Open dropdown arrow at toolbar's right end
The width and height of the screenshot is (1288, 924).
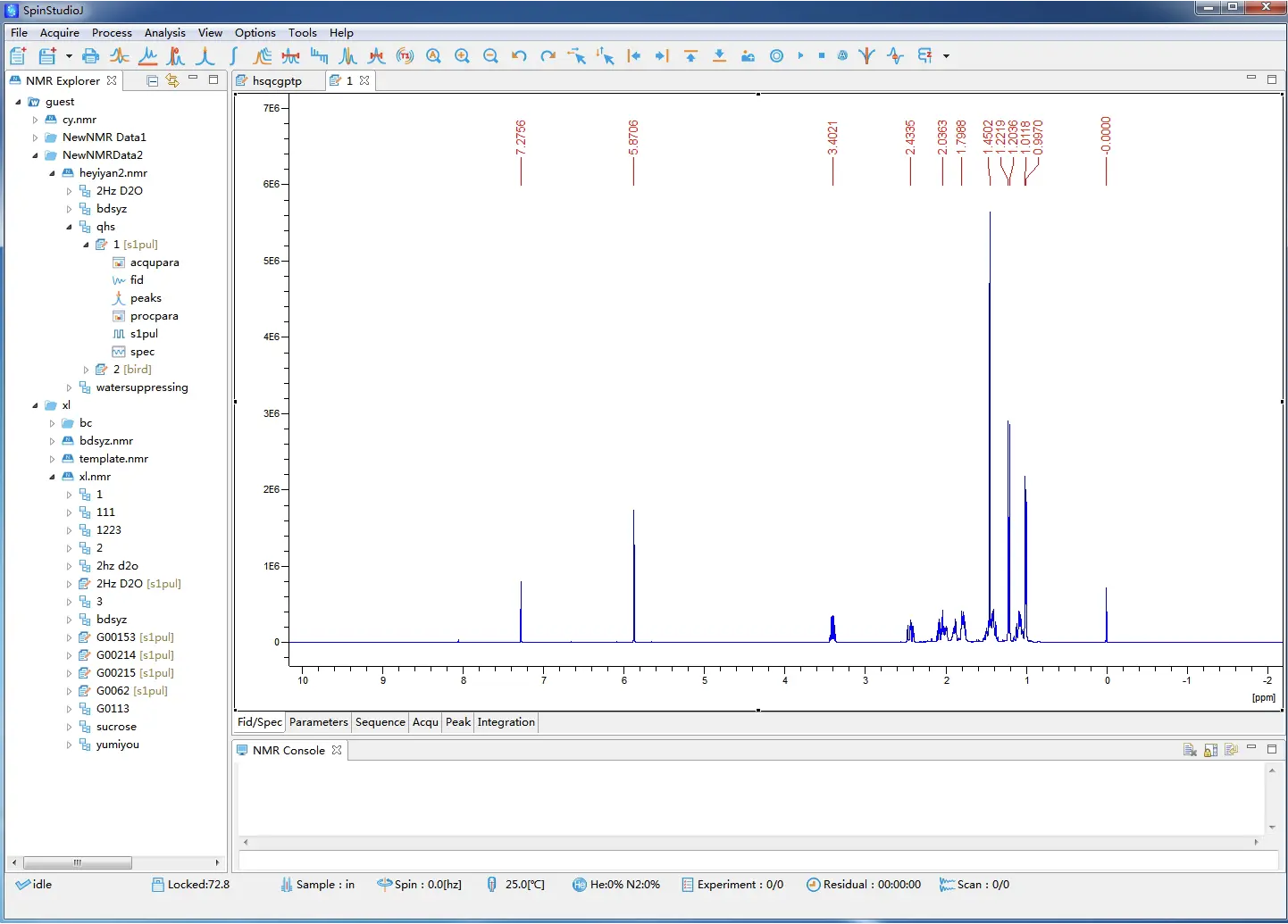(x=946, y=56)
